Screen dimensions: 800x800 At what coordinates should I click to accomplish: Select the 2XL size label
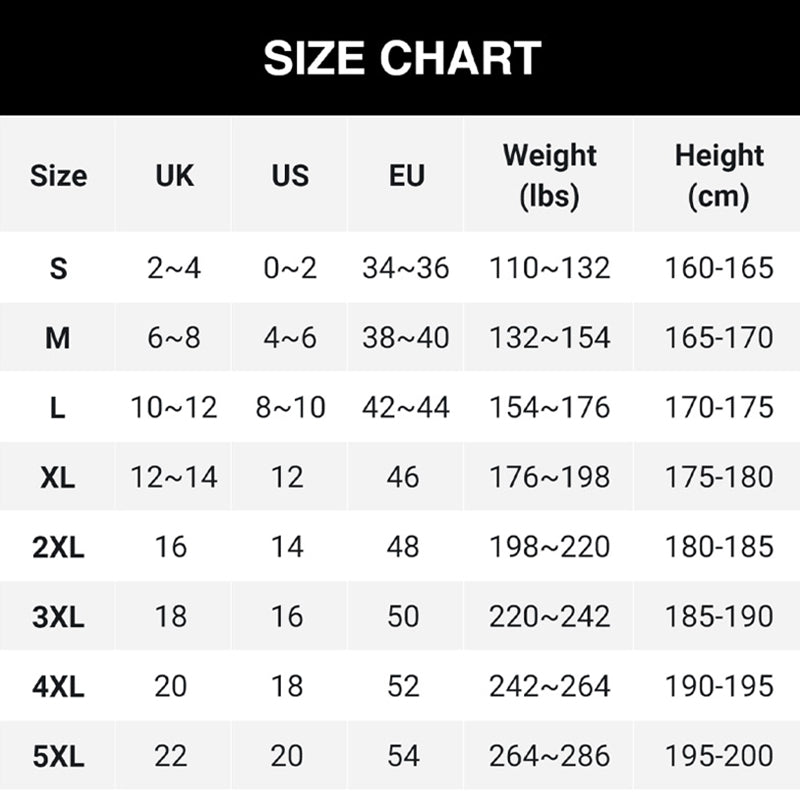pyautogui.click(x=58, y=547)
